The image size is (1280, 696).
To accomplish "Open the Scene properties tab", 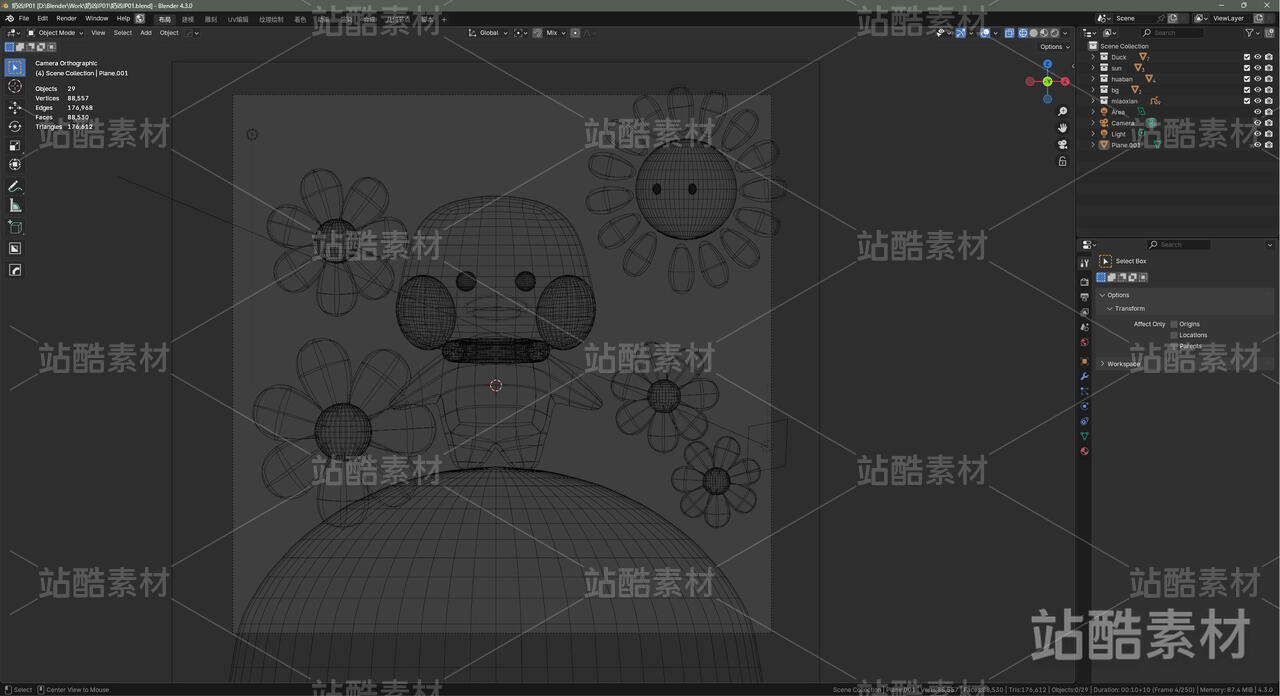I will [x=1084, y=327].
